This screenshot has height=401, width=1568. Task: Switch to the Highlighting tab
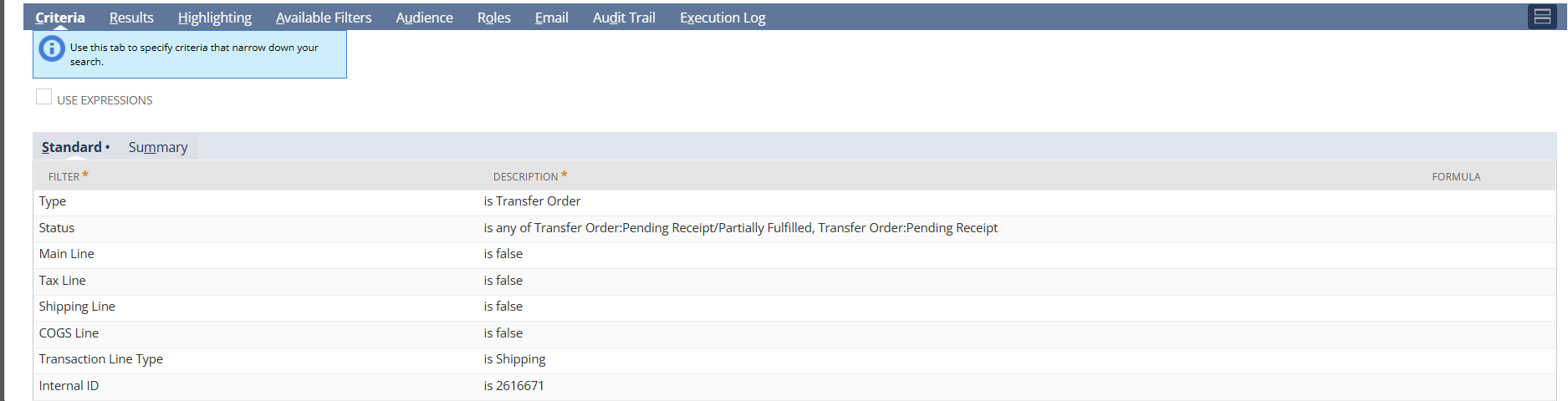pyautogui.click(x=214, y=18)
